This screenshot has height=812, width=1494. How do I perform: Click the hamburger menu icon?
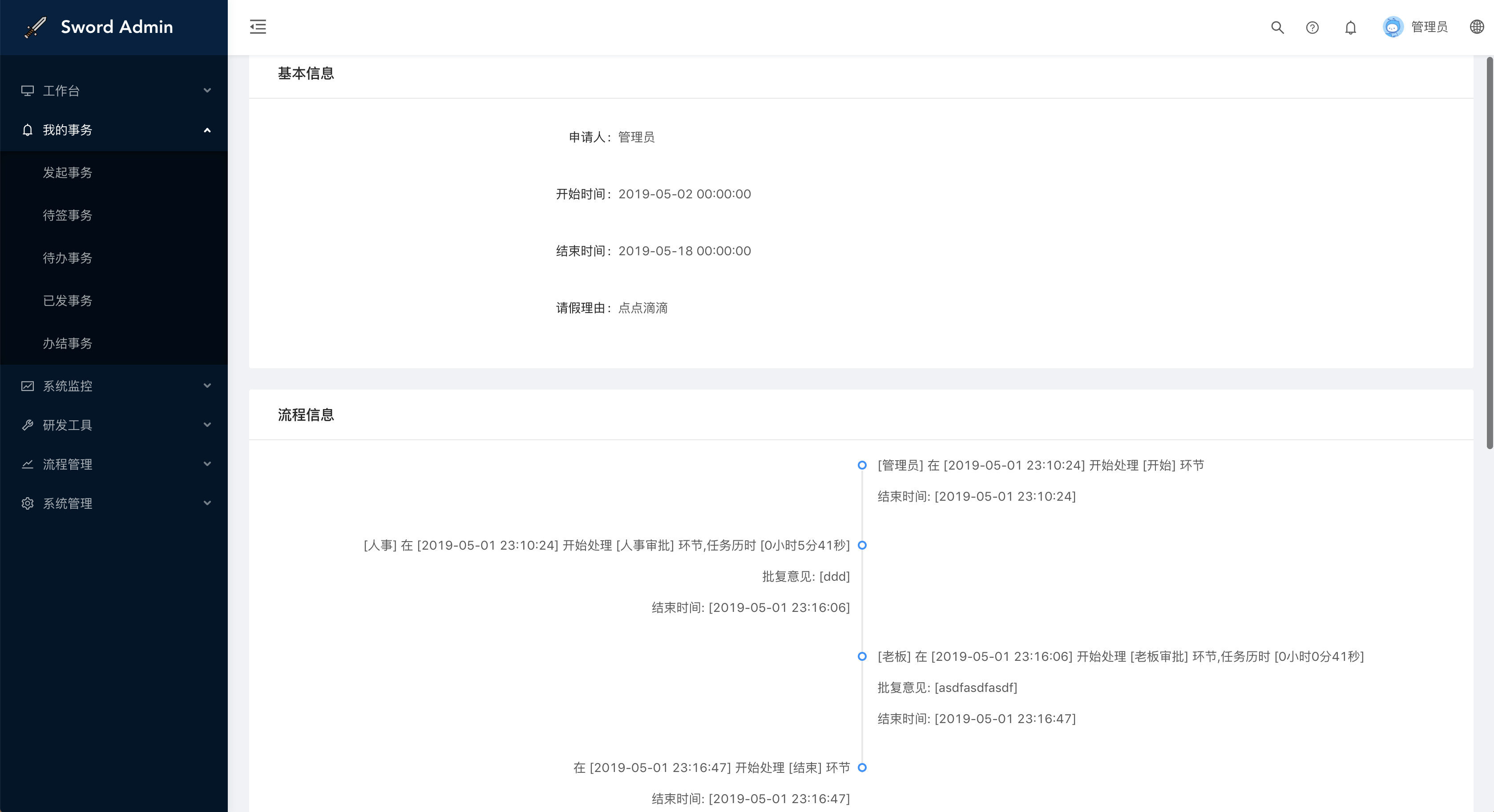257,27
